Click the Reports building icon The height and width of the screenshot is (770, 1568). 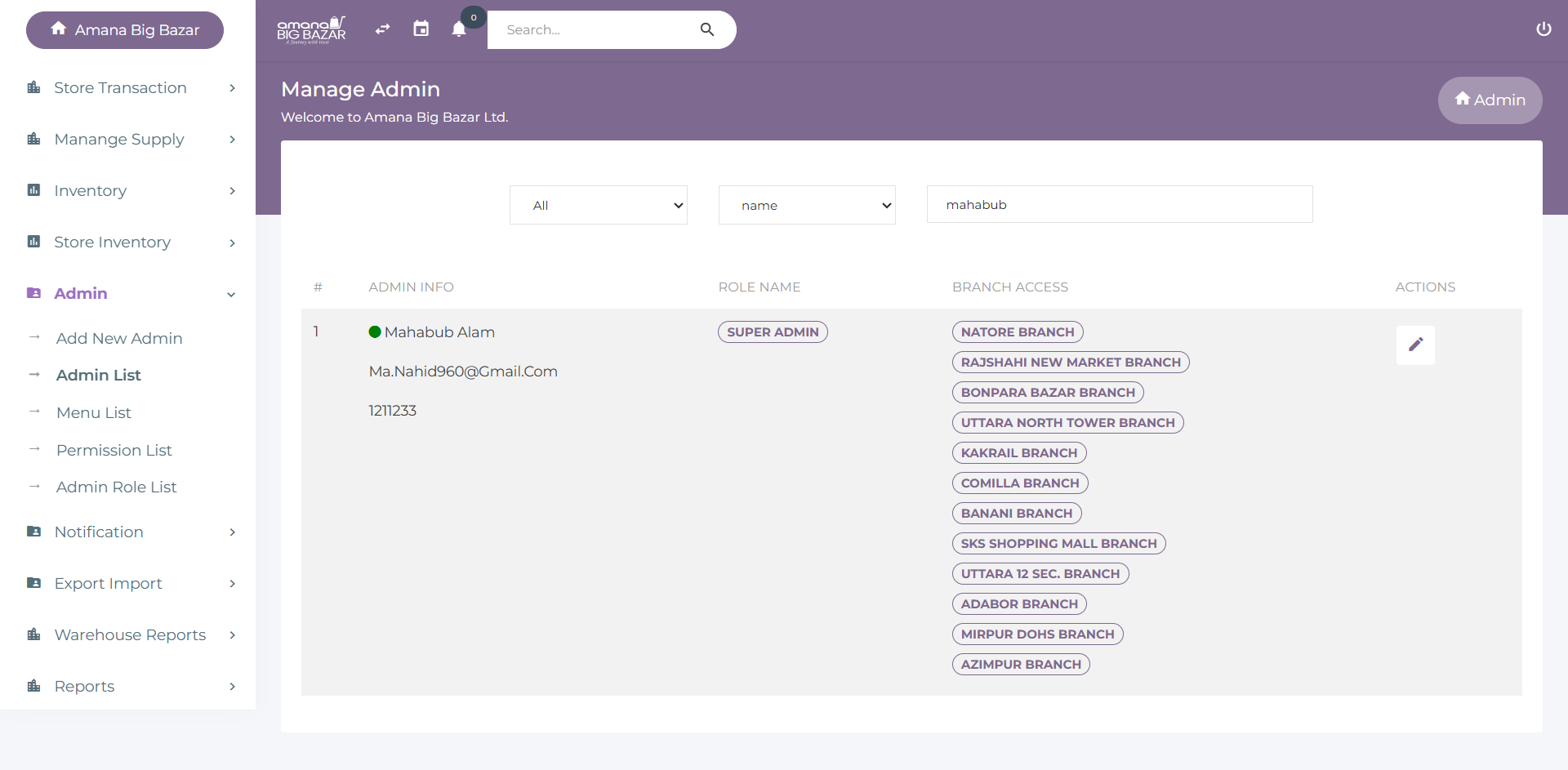tap(33, 686)
